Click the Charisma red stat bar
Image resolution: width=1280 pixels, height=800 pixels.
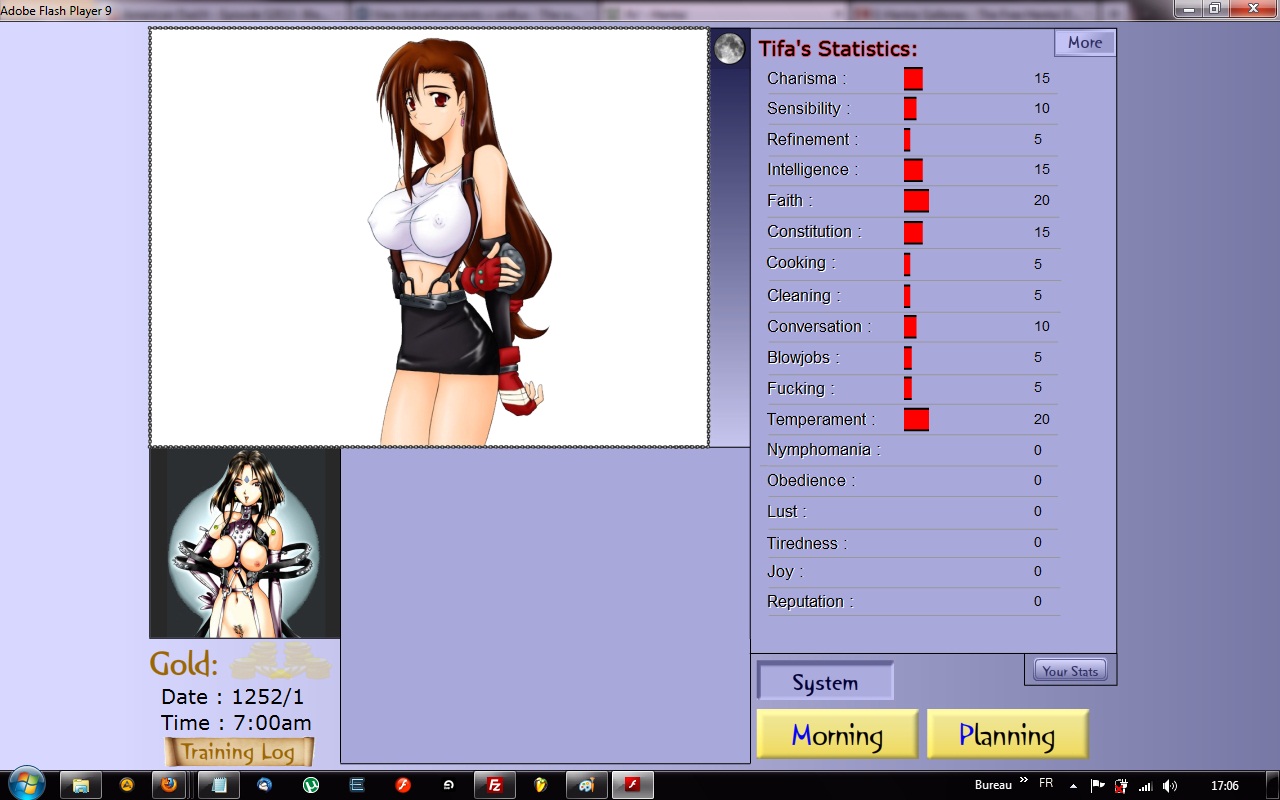pyautogui.click(x=913, y=78)
